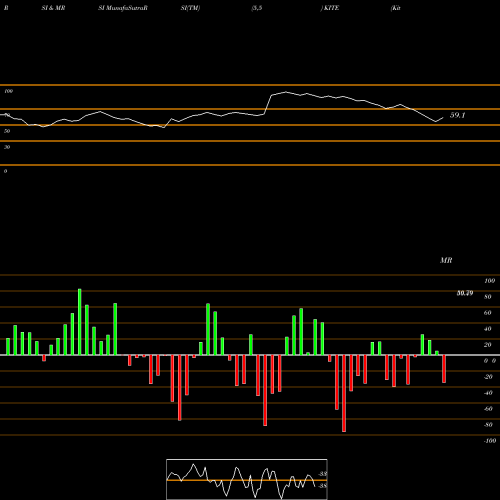
Task: Click the 60 label on the MR axis
Action: [x=488, y=313]
